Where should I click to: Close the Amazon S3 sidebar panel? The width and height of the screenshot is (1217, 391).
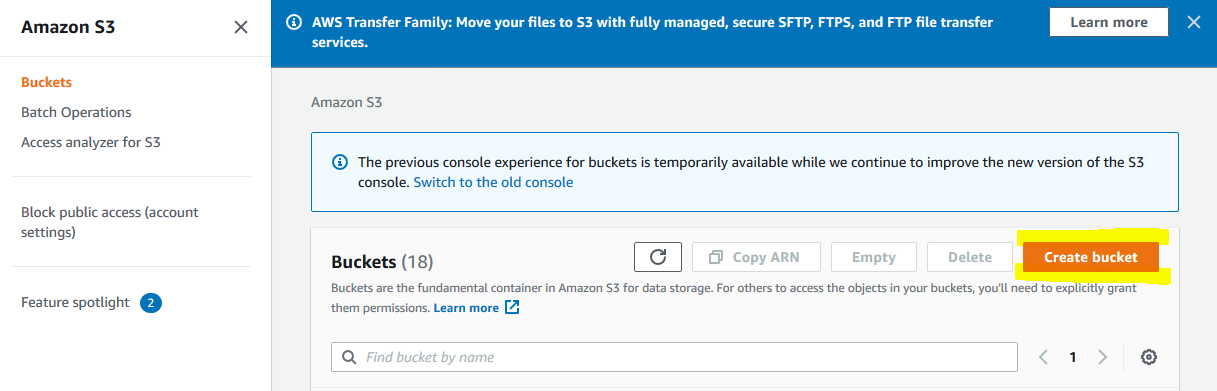241,28
